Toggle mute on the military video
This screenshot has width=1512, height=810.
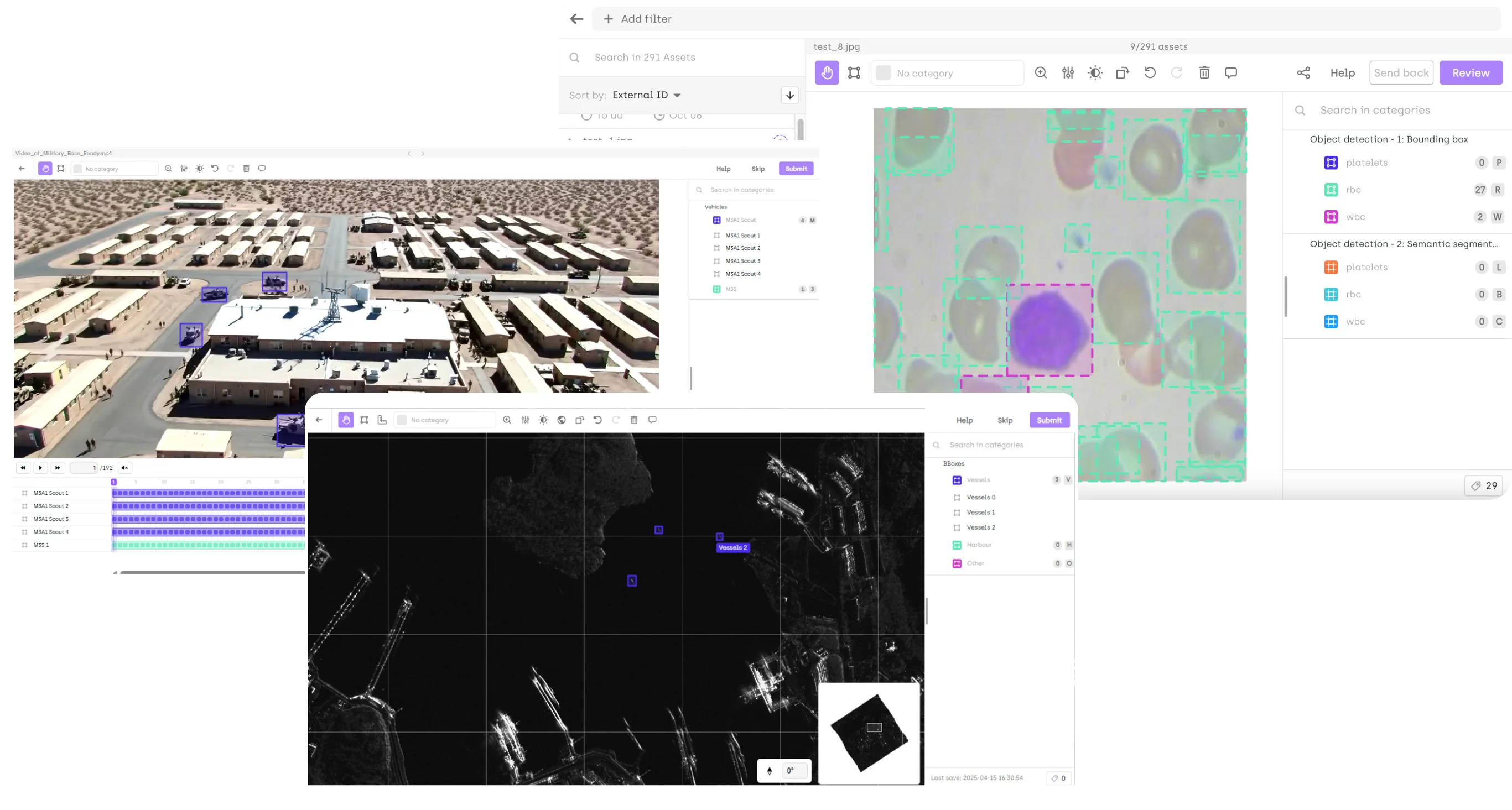(125, 468)
